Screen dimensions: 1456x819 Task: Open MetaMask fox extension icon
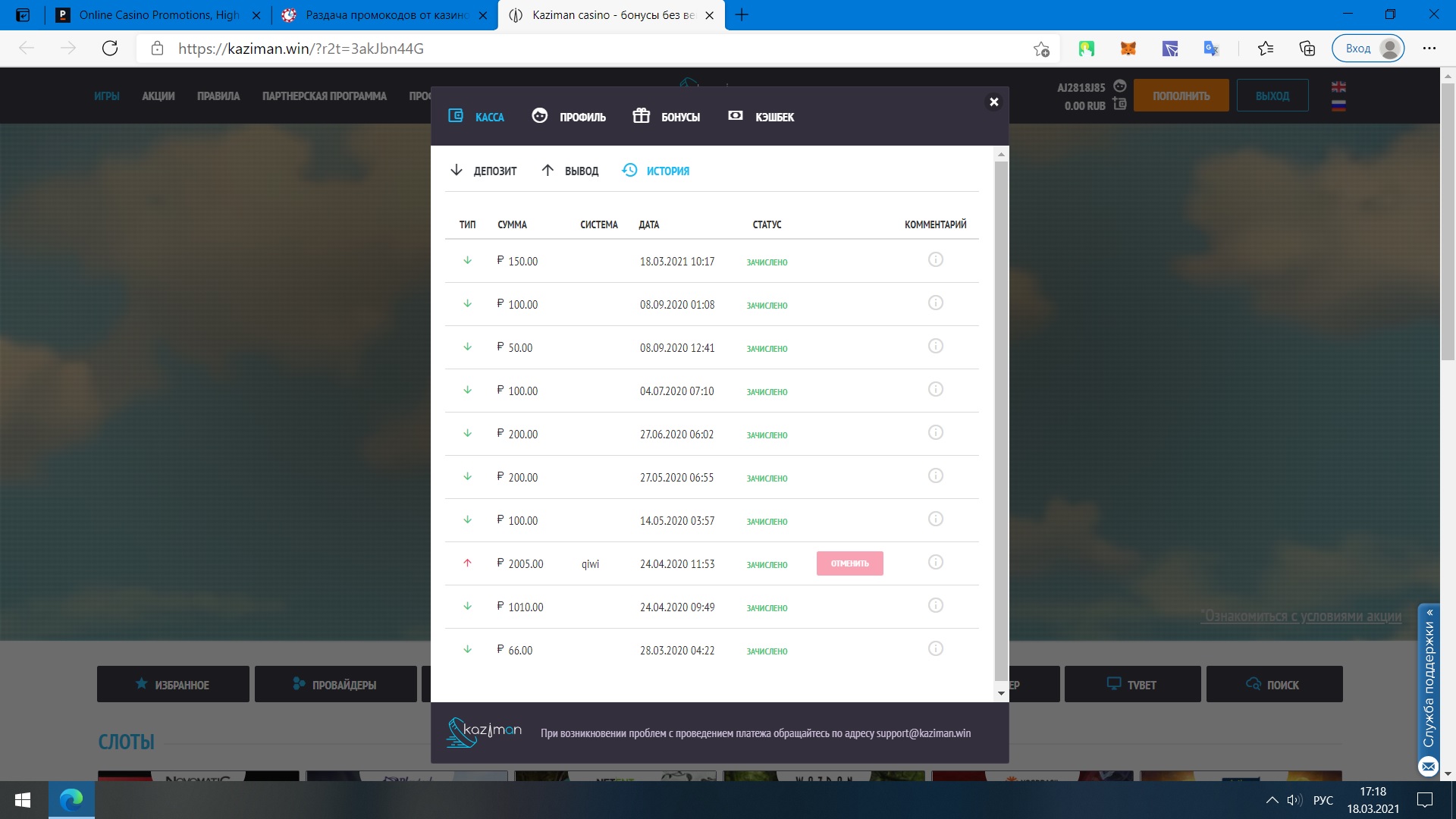coord(1128,49)
